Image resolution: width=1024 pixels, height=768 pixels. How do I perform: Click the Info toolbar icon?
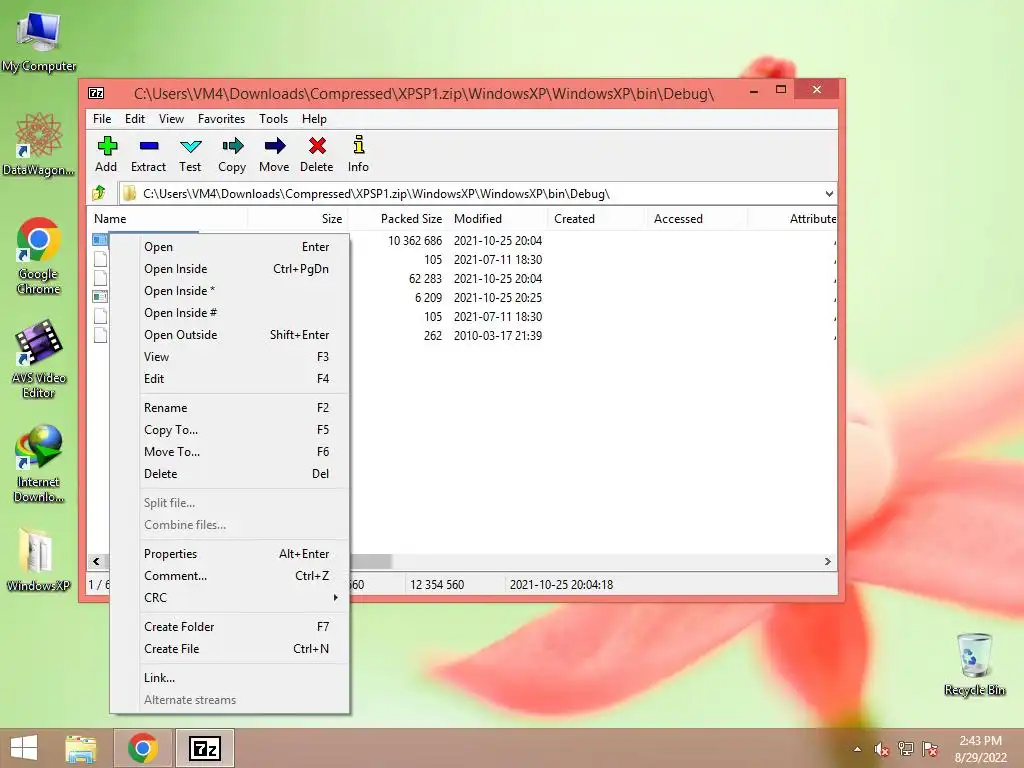pyautogui.click(x=358, y=154)
